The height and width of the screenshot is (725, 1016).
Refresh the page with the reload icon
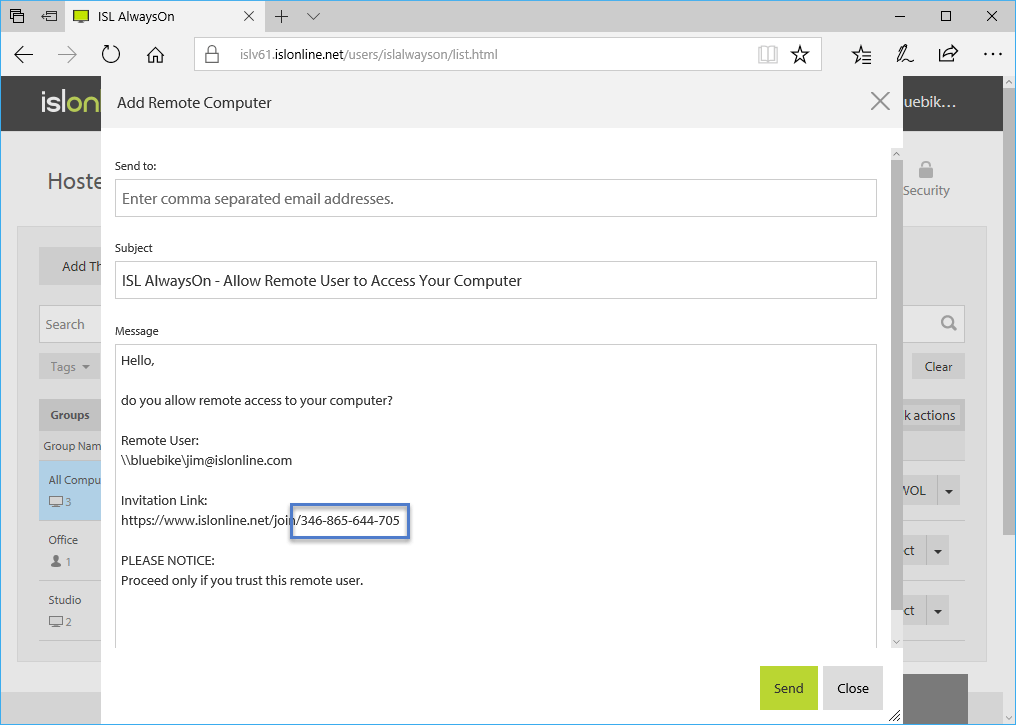coord(111,54)
